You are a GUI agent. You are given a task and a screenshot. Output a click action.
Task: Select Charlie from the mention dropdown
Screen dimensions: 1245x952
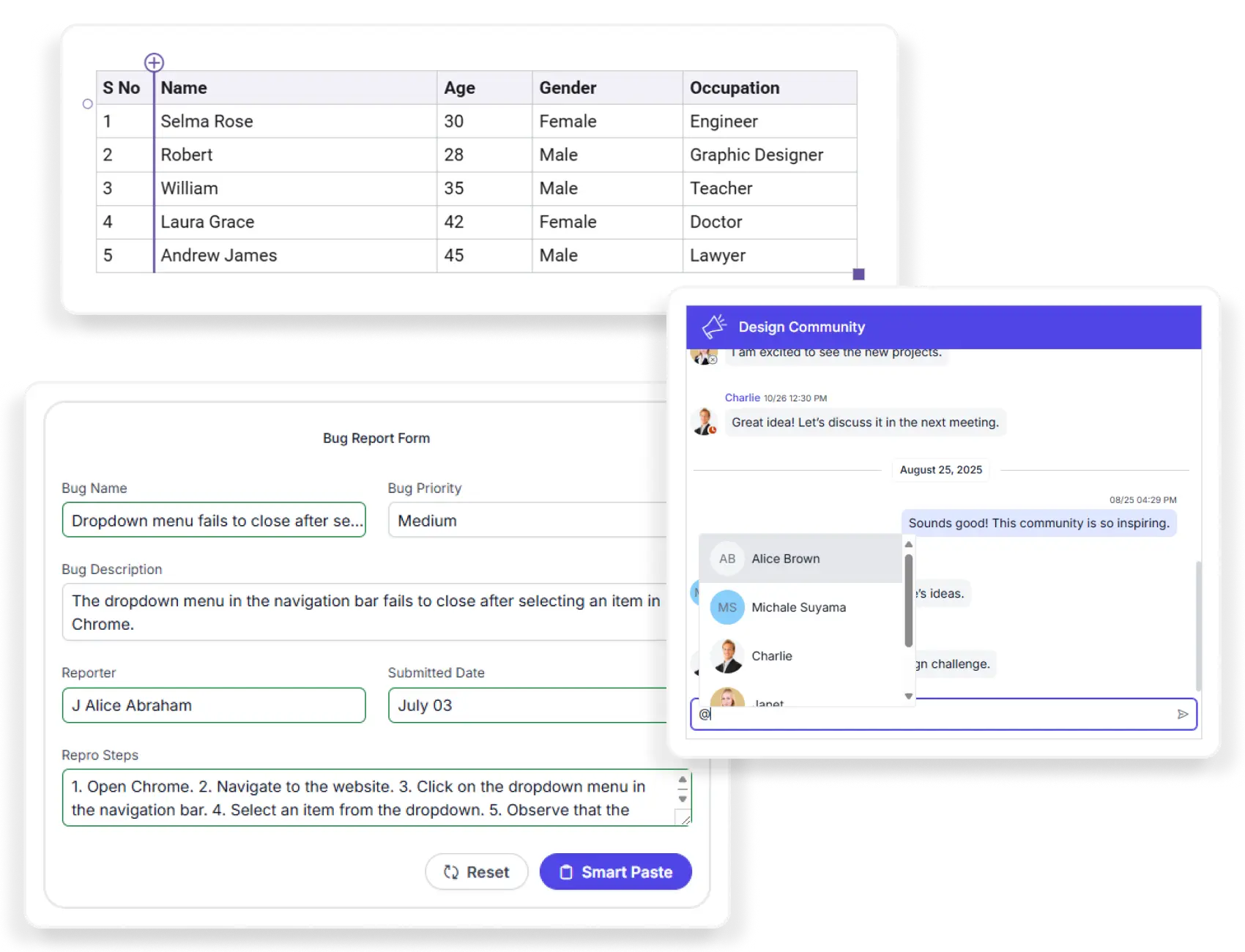pyautogui.click(x=771, y=655)
